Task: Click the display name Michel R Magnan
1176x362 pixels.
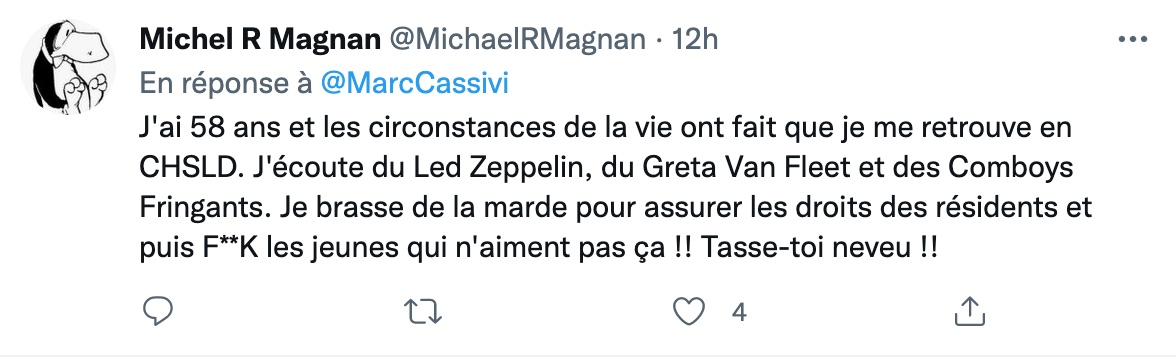Action: pyautogui.click(x=260, y=40)
